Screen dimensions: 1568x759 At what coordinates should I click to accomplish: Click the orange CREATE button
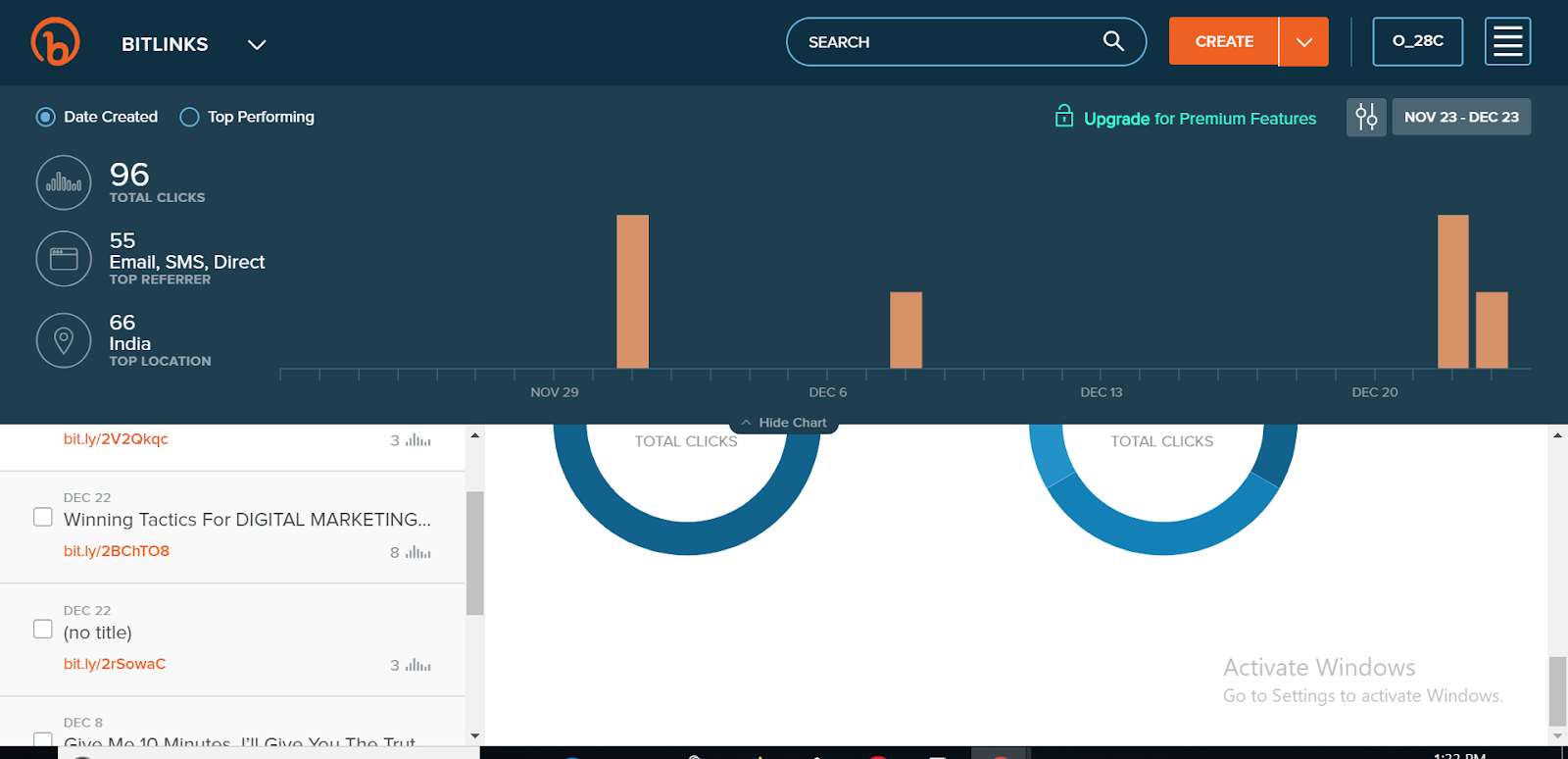pos(1224,41)
